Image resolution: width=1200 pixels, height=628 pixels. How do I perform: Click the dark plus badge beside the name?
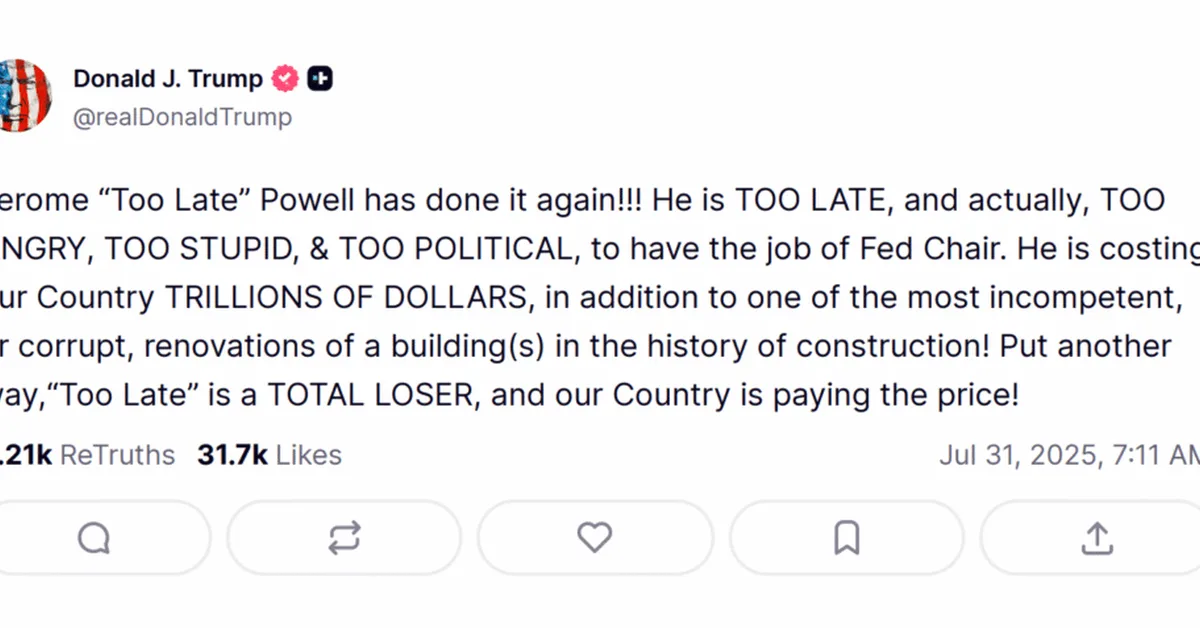tap(320, 78)
